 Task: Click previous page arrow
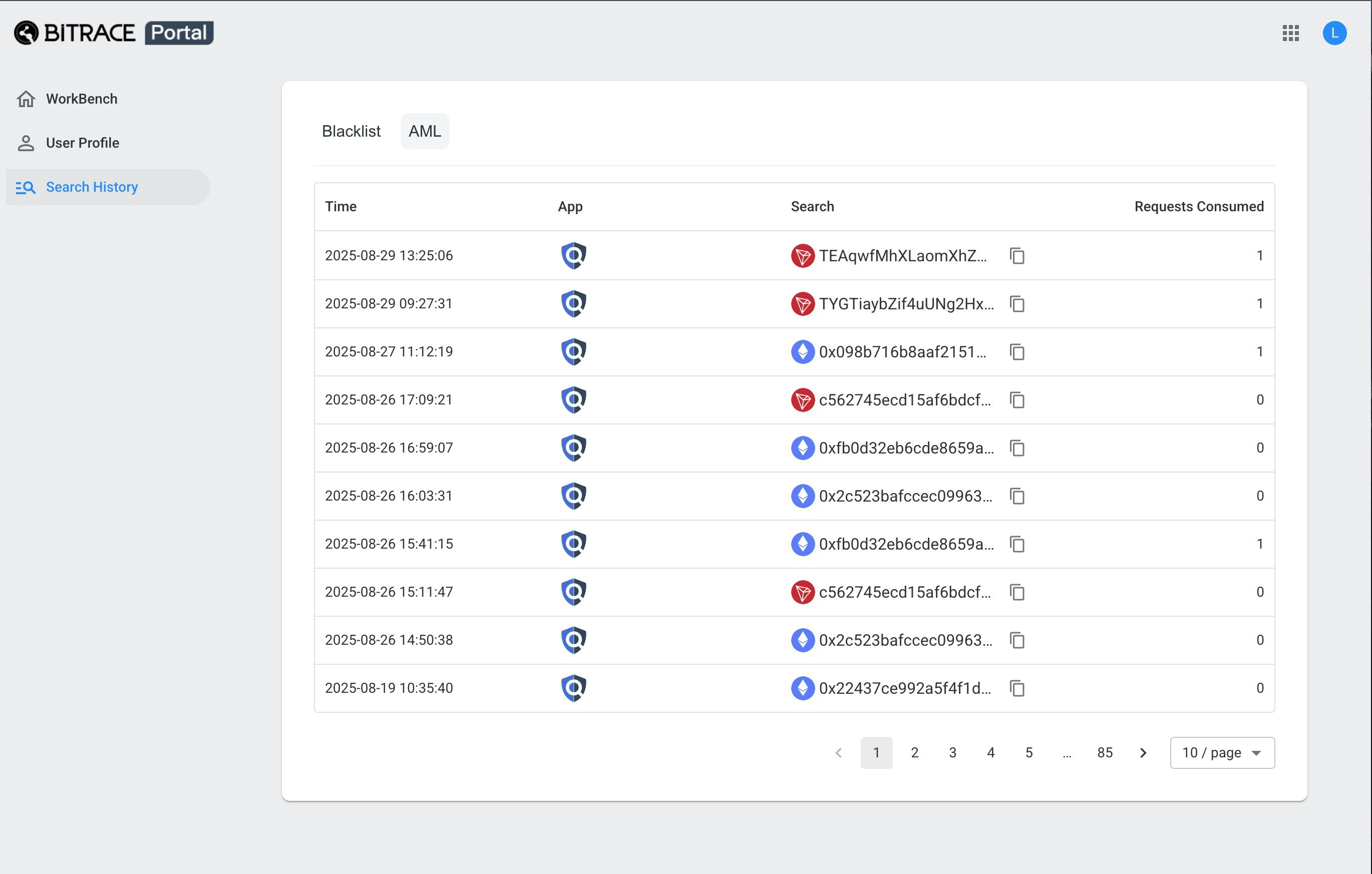click(x=839, y=753)
